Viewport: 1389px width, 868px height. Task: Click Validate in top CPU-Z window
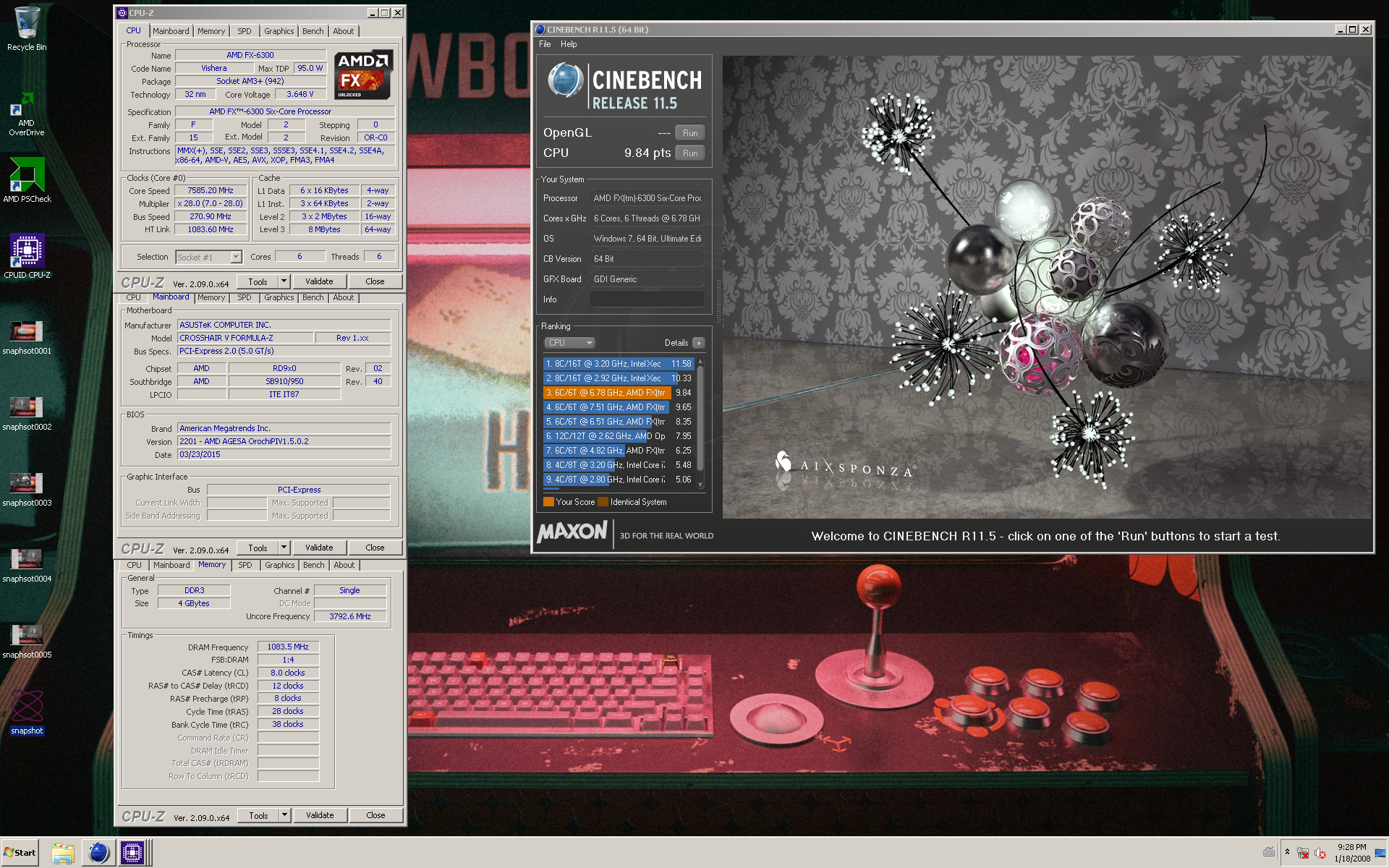coord(319,282)
